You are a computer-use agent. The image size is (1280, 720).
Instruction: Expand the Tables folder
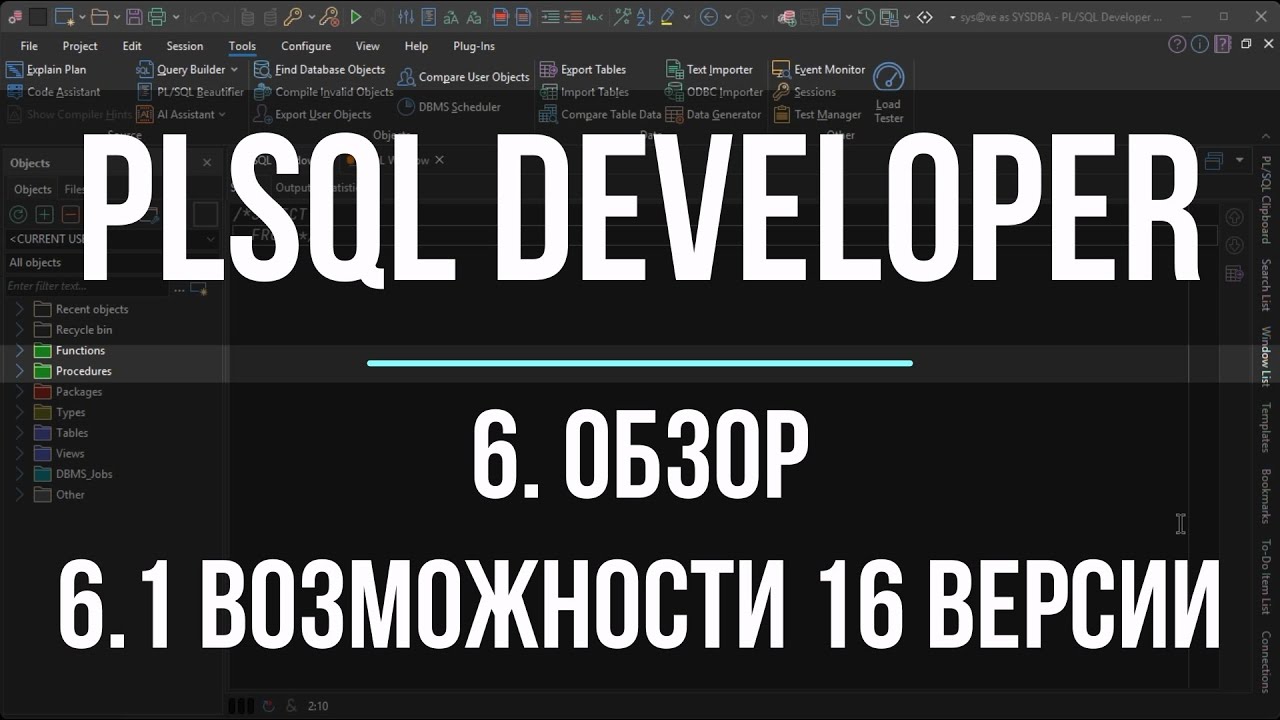(x=19, y=433)
